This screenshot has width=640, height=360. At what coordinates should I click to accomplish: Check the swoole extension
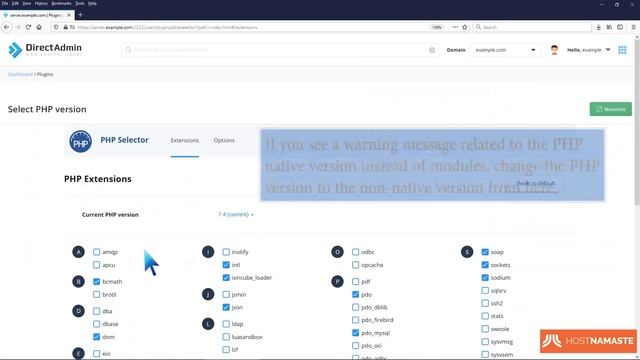(x=485, y=329)
